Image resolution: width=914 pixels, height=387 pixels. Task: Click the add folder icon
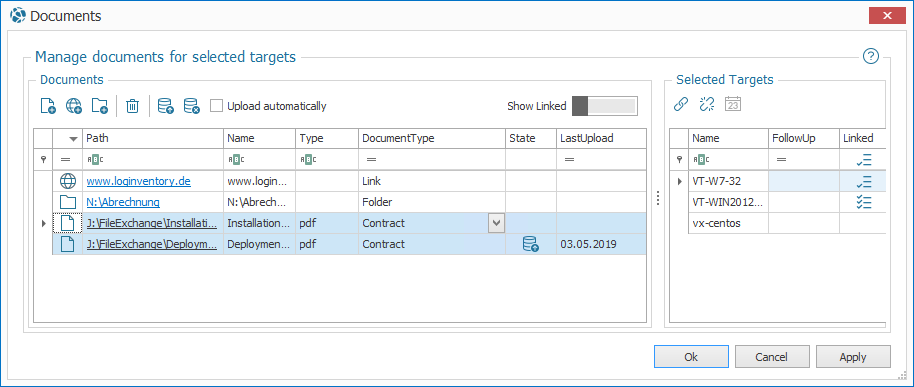[100, 106]
